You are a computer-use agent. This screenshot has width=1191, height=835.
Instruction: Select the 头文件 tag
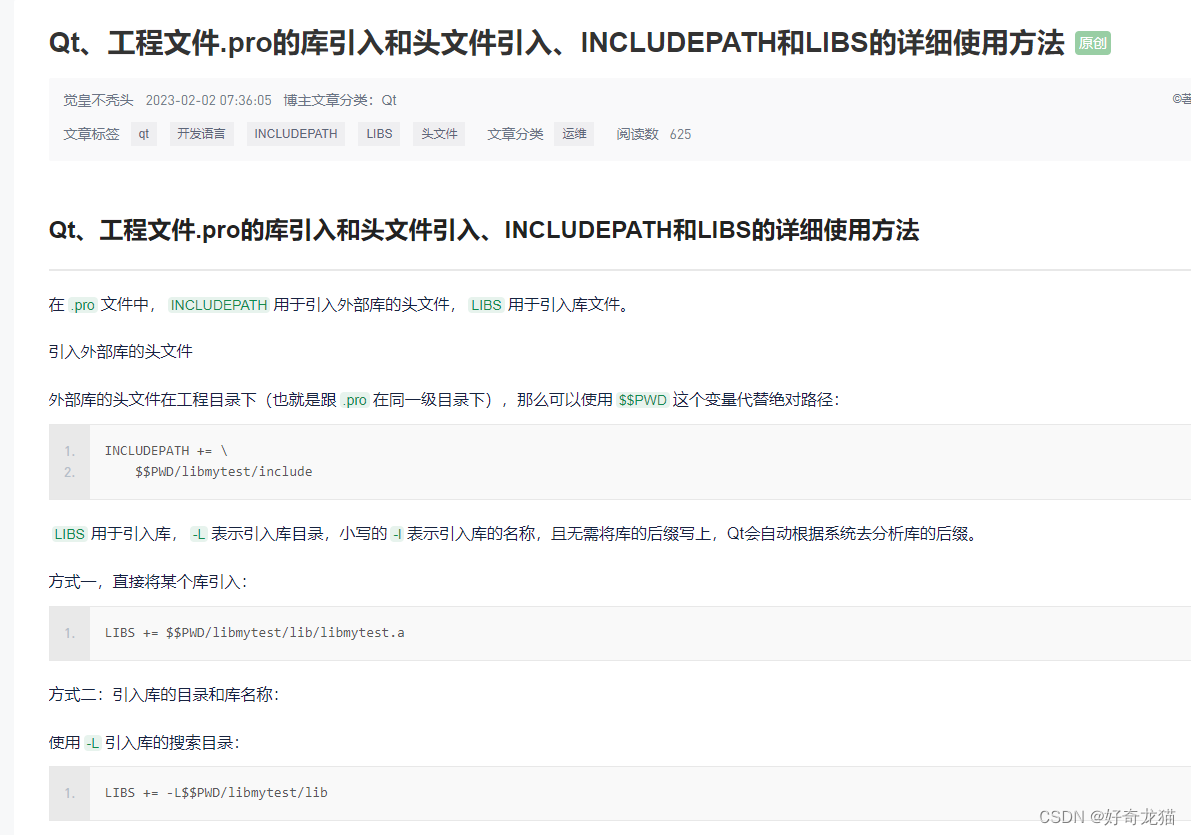click(439, 134)
